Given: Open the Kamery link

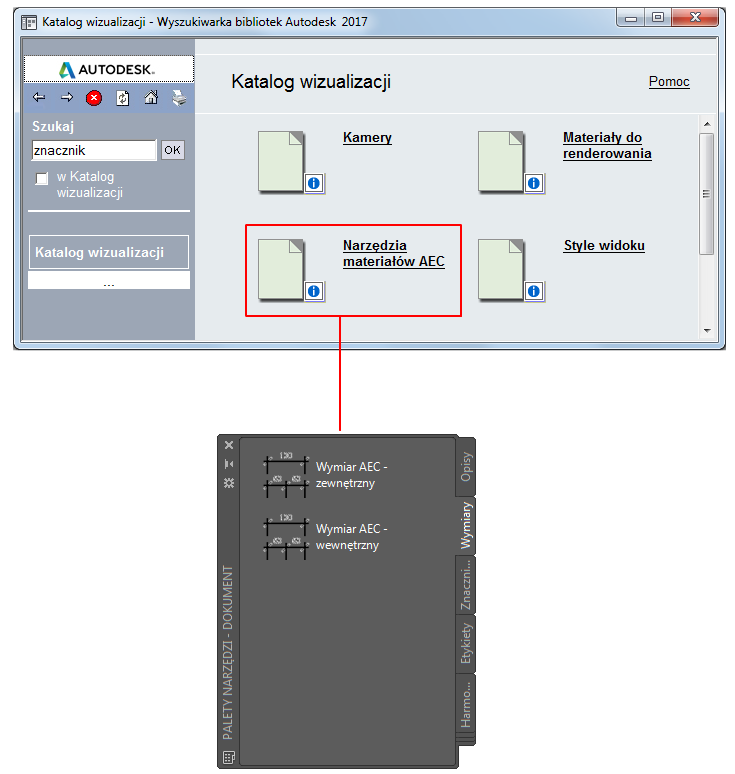Looking at the screenshot, I should point(367,137).
